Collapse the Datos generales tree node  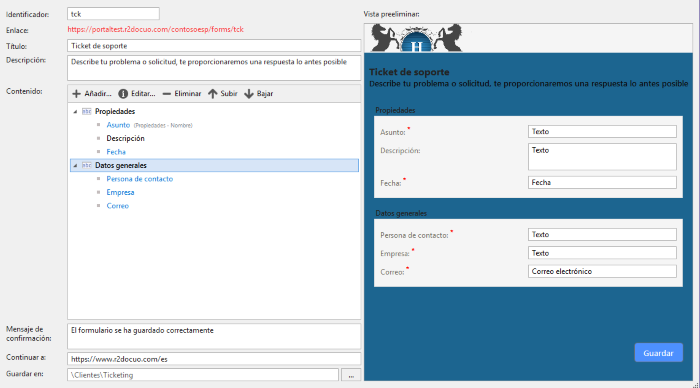[x=75, y=166]
